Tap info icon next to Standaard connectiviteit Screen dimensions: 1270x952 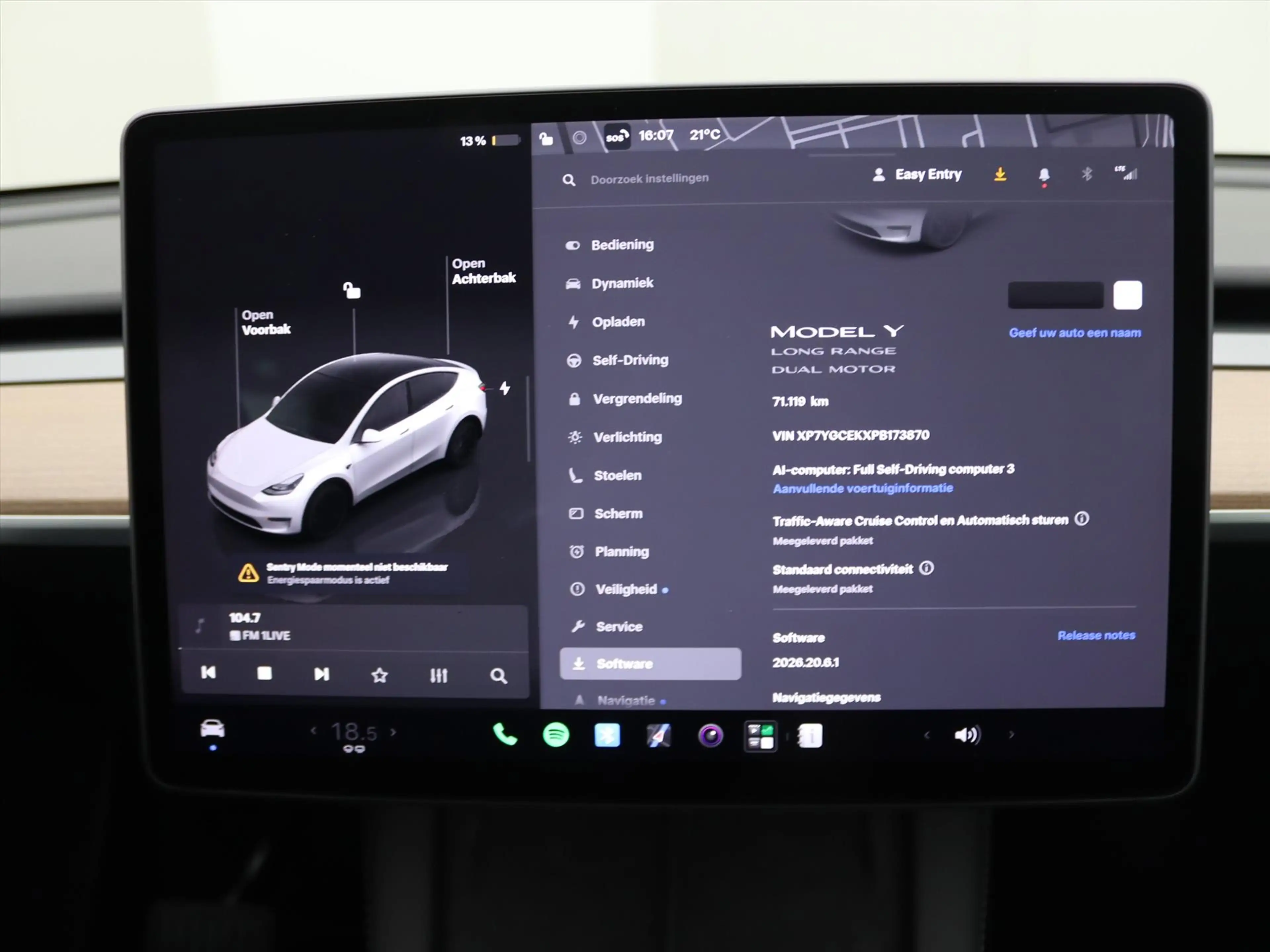pos(926,568)
